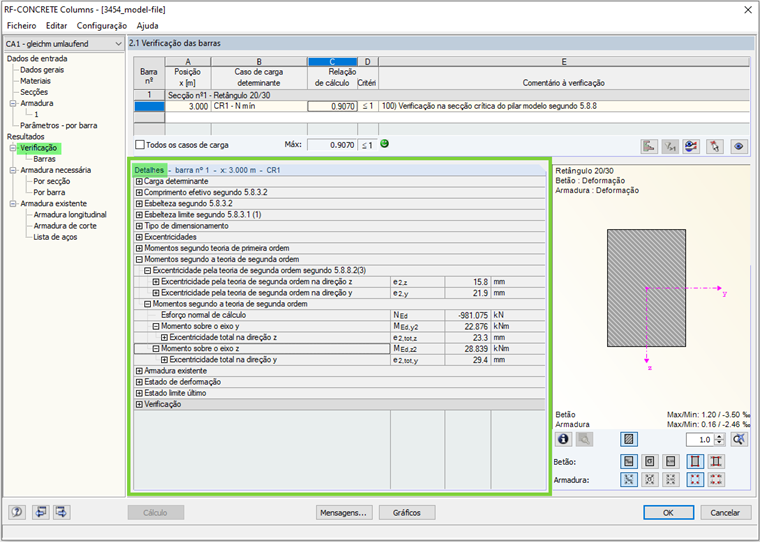Click the 'Secção nº1 - Retângulo 20/30' row
Image resolution: width=760 pixels, height=542 pixels.
point(457,95)
